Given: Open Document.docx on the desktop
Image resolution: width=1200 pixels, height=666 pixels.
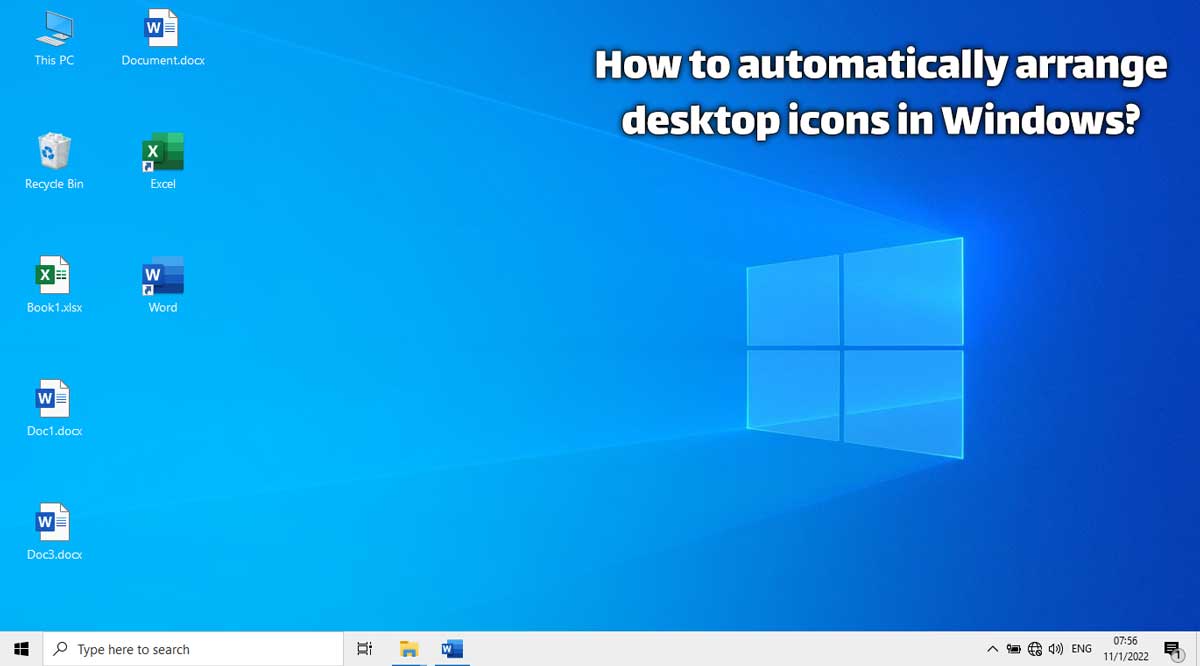Looking at the screenshot, I should click(x=162, y=30).
